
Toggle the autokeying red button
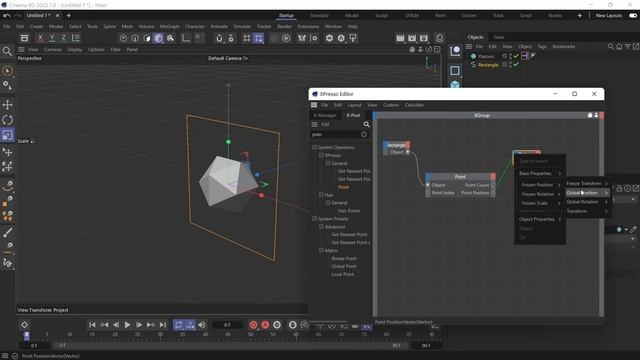click(x=265, y=325)
